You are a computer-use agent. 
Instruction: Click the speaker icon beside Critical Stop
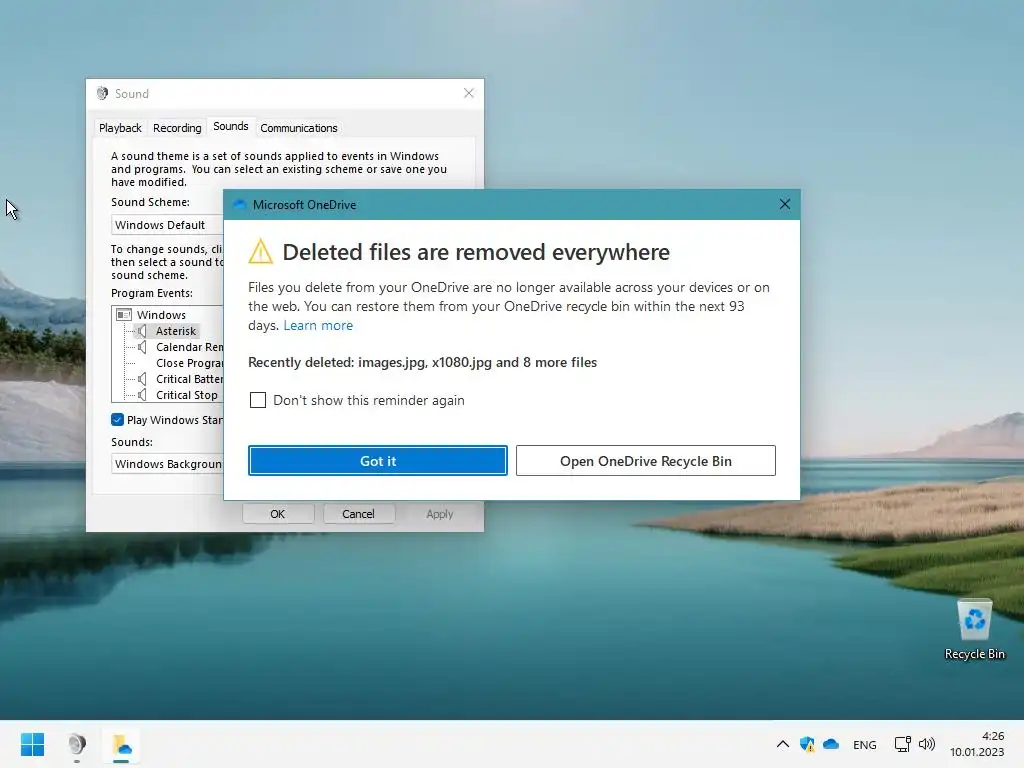tap(142, 395)
